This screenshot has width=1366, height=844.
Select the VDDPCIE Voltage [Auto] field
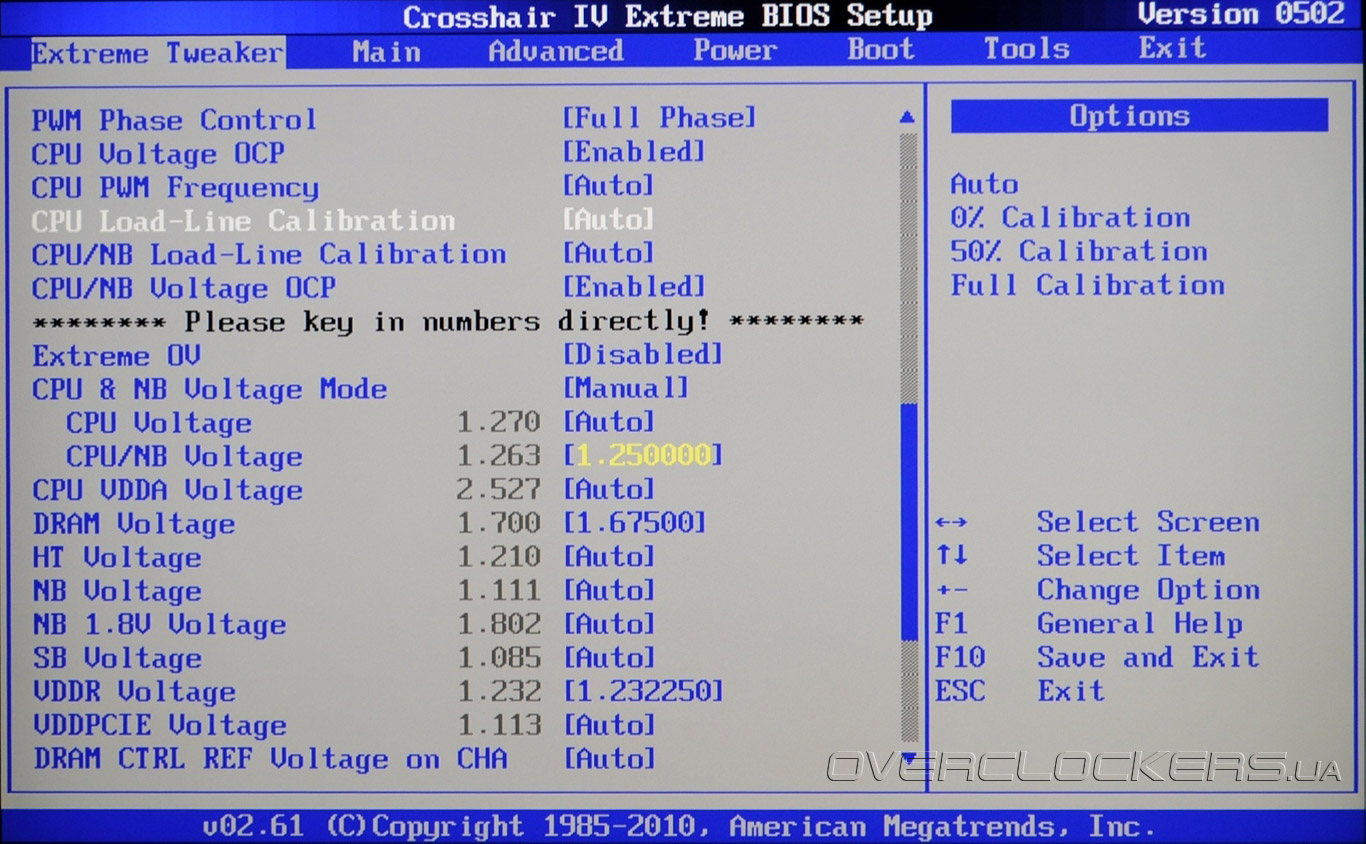[x=608, y=725]
